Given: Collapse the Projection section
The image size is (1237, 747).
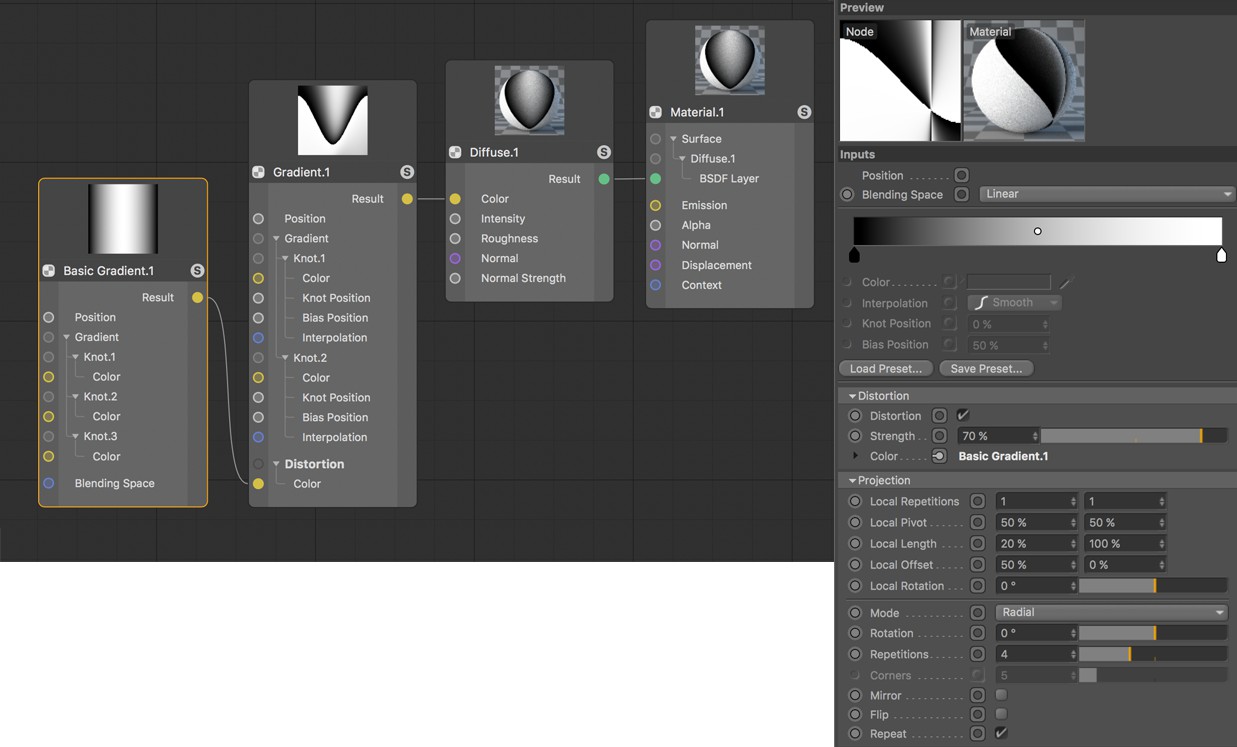Looking at the screenshot, I should click(852, 480).
